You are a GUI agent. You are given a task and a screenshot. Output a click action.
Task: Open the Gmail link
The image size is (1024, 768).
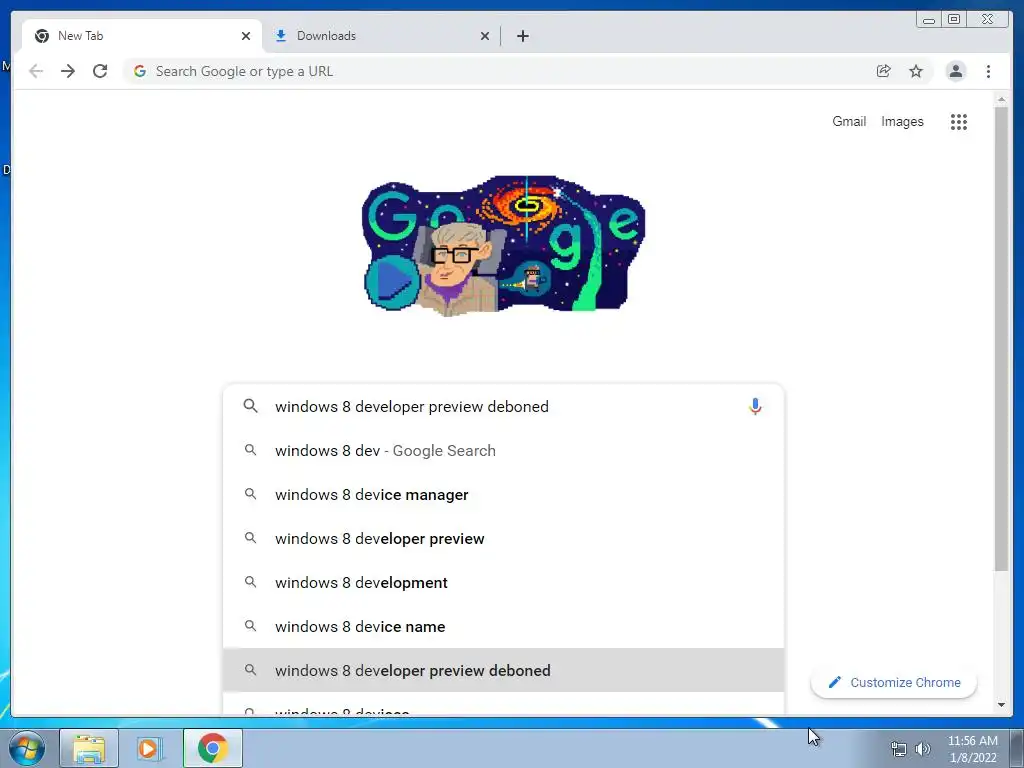849,121
